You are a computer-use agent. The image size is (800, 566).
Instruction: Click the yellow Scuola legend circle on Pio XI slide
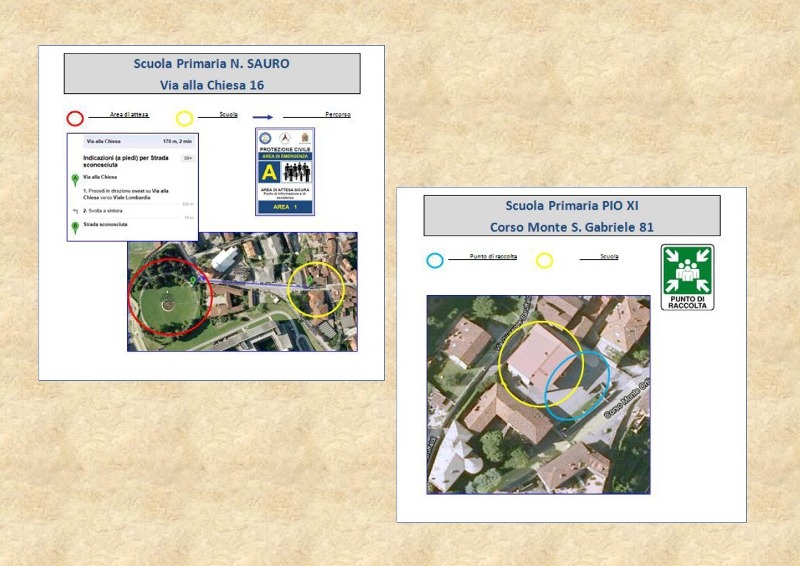pos(544,261)
